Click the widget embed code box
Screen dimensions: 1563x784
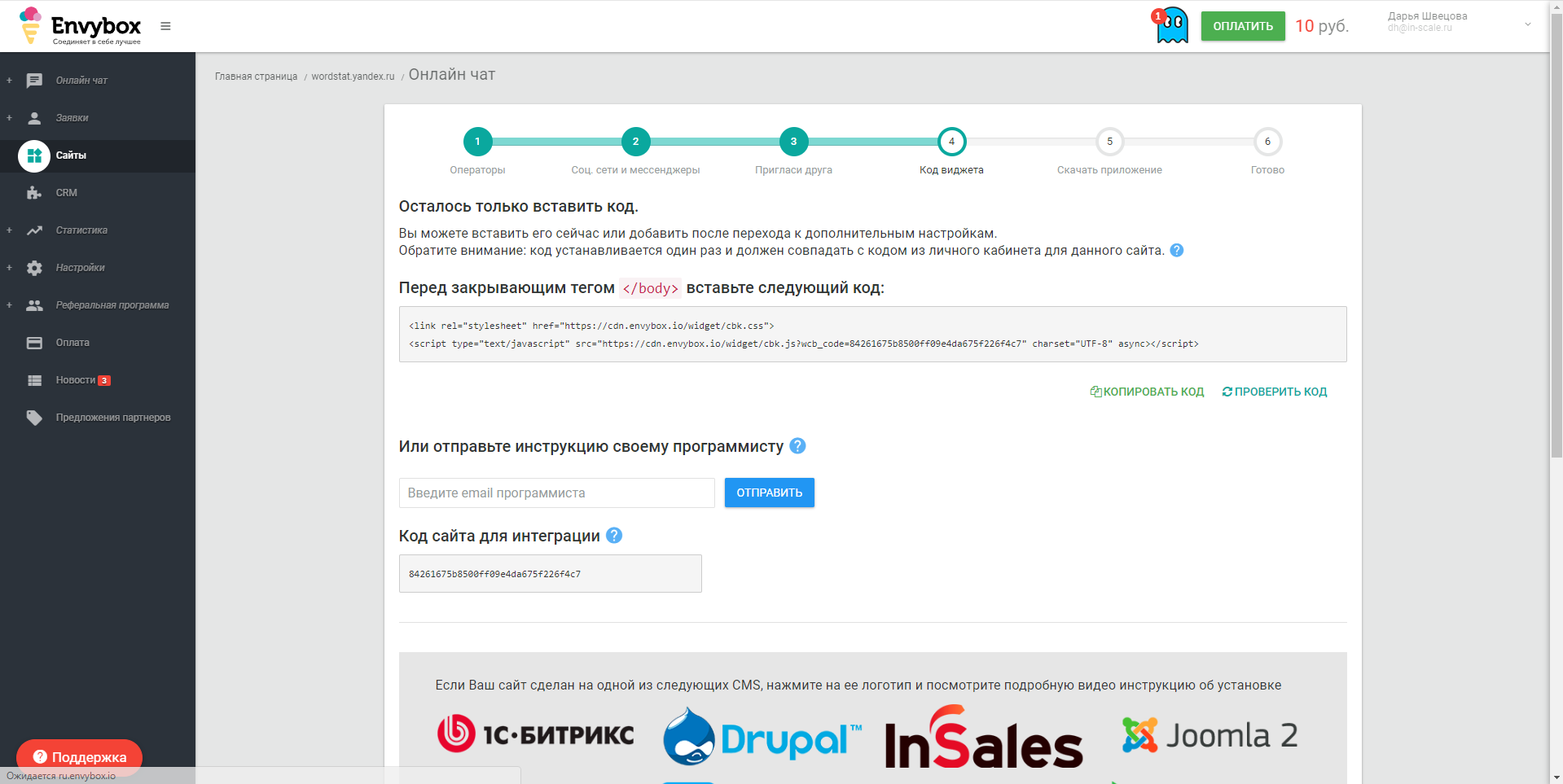click(x=872, y=335)
